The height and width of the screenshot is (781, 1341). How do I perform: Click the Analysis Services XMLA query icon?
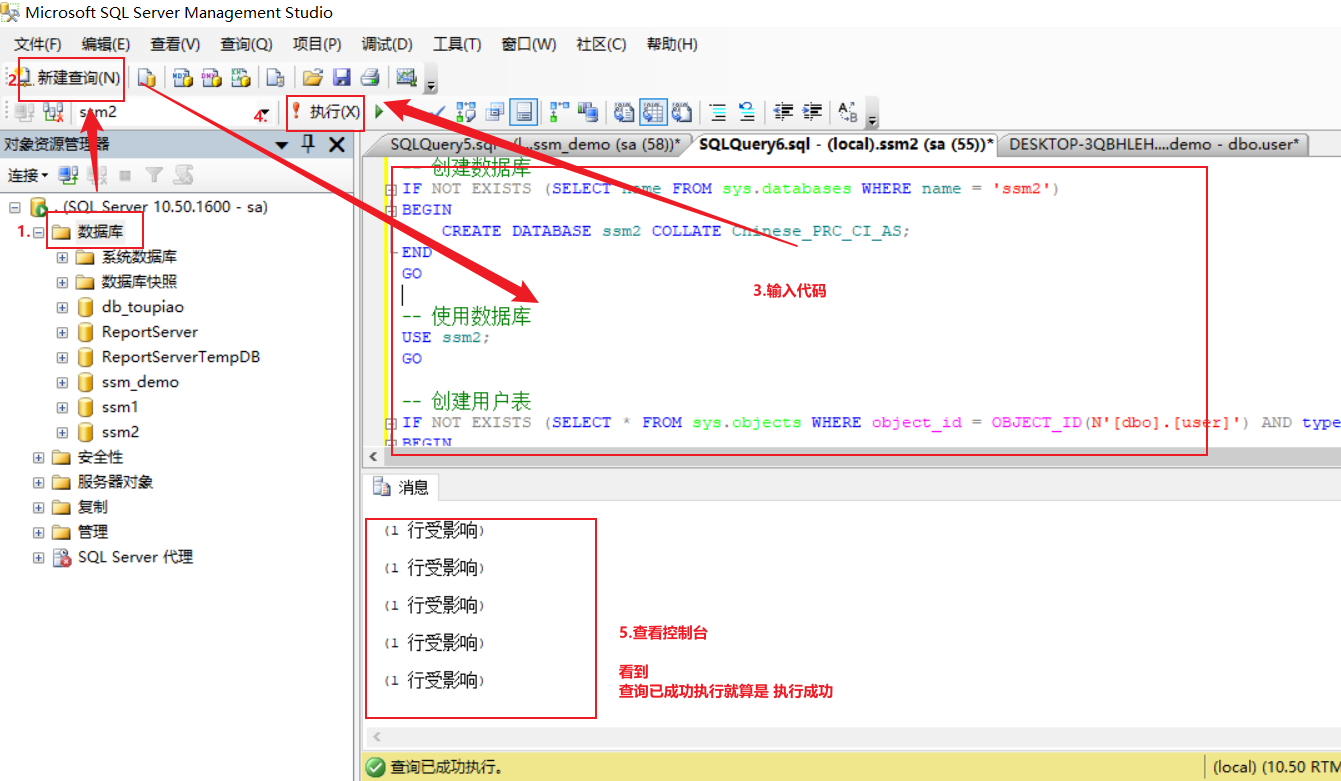pyautogui.click(x=241, y=78)
